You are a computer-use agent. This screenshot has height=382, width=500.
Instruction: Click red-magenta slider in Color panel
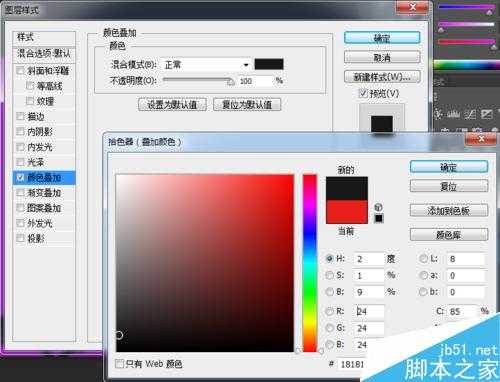pyautogui.click(x=466, y=42)
